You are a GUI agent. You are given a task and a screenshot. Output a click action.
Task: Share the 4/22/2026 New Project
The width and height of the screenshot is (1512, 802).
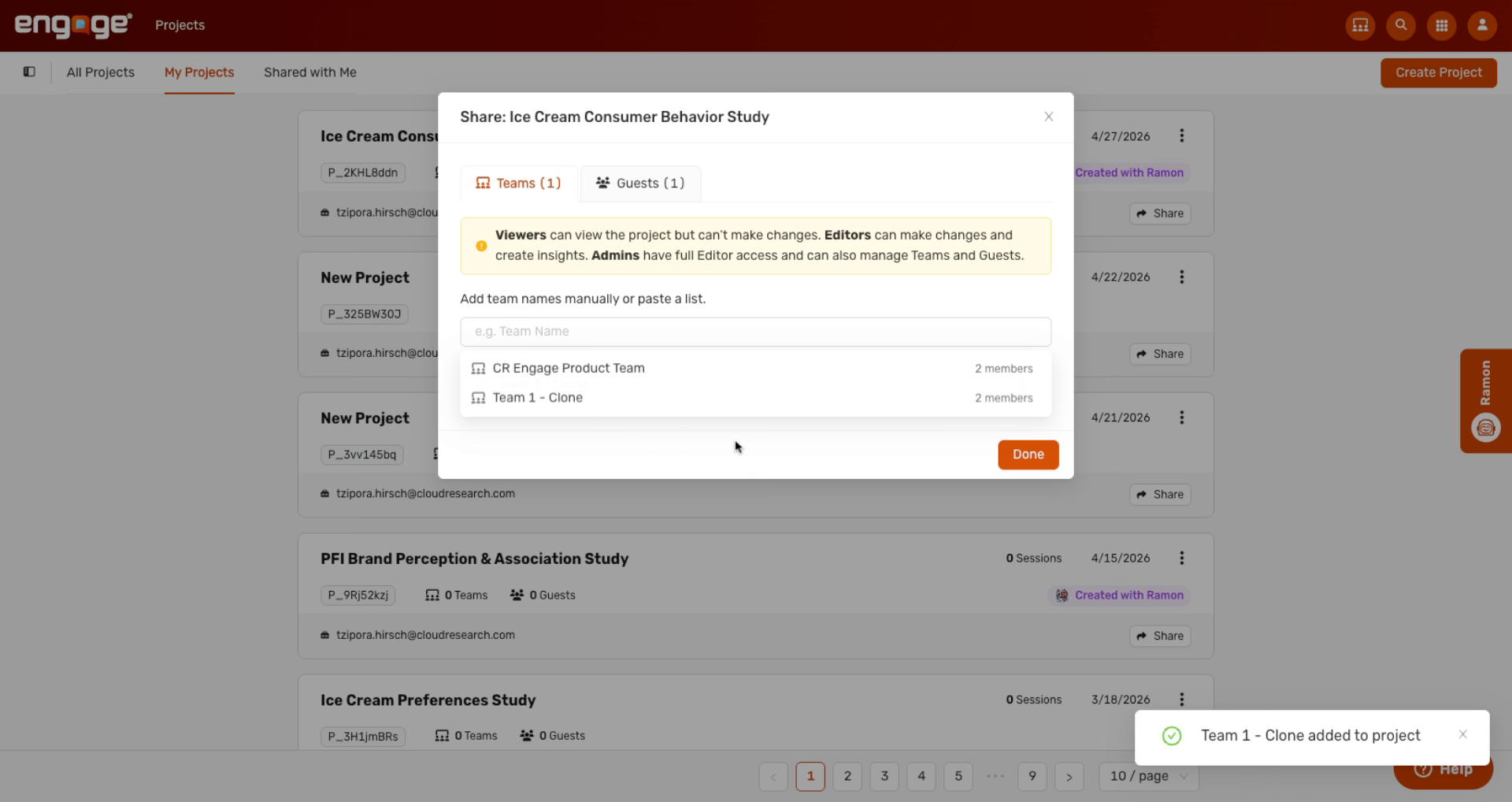1160,355
